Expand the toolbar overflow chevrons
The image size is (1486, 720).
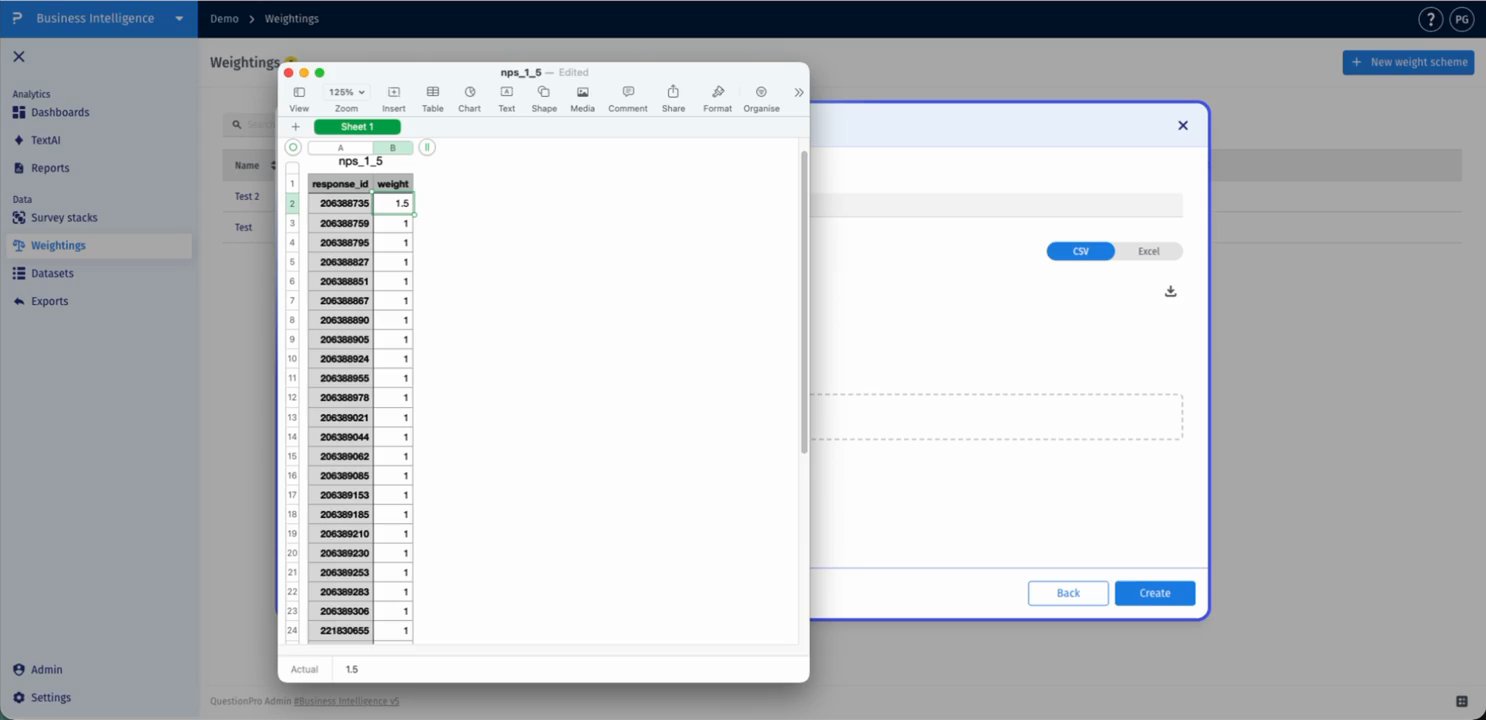[799, 92]
